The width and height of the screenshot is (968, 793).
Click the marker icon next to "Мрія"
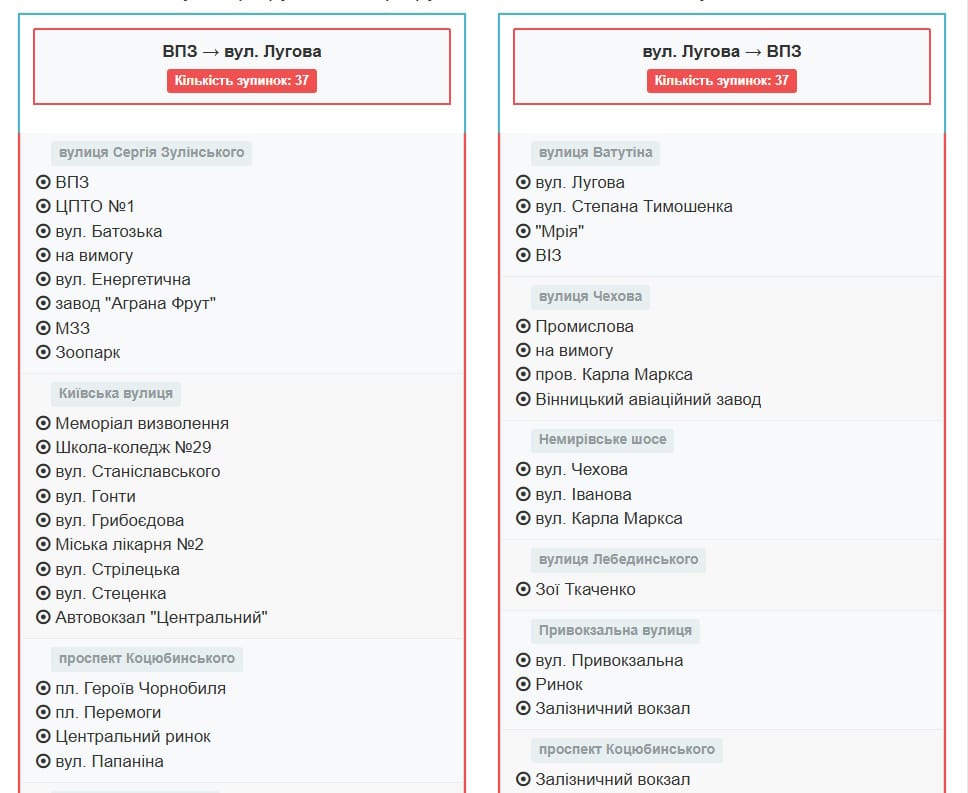pos(523,231)
